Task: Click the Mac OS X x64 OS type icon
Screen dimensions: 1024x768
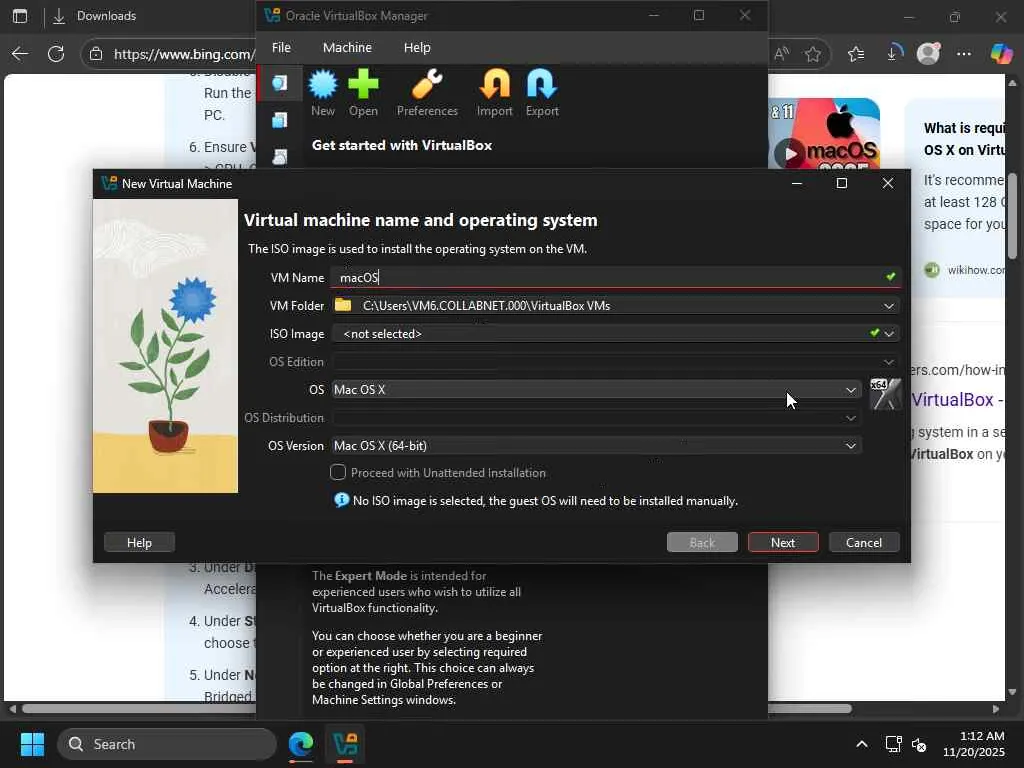Action: [x=886, y=394]
